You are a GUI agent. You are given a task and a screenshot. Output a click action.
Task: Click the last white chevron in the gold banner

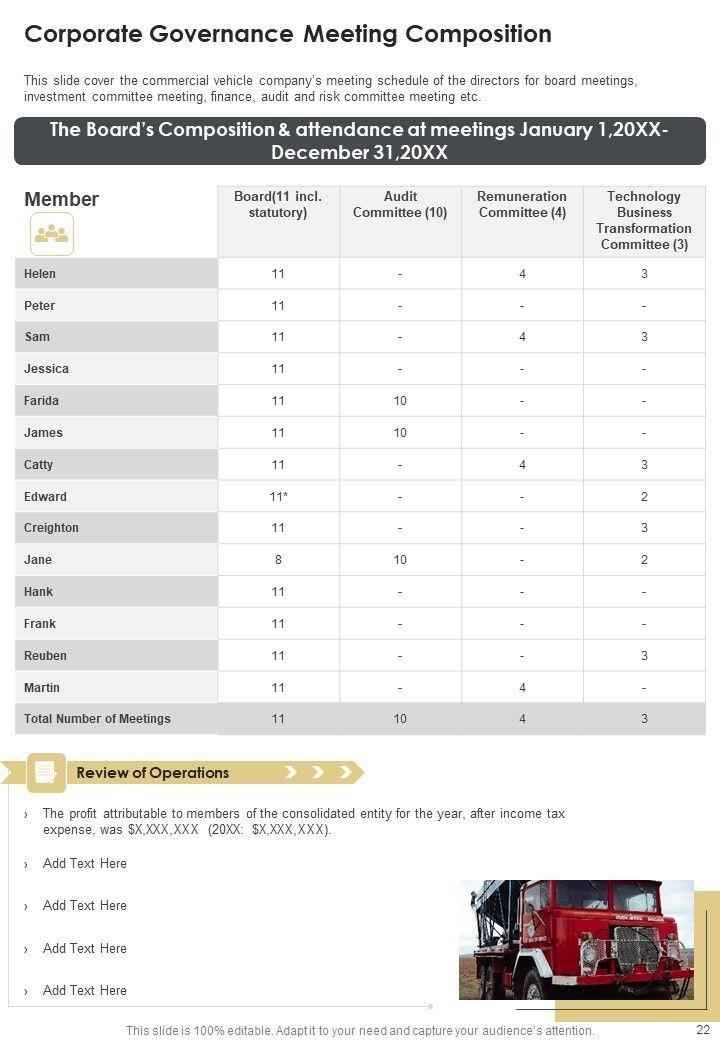tap(345, 772)
